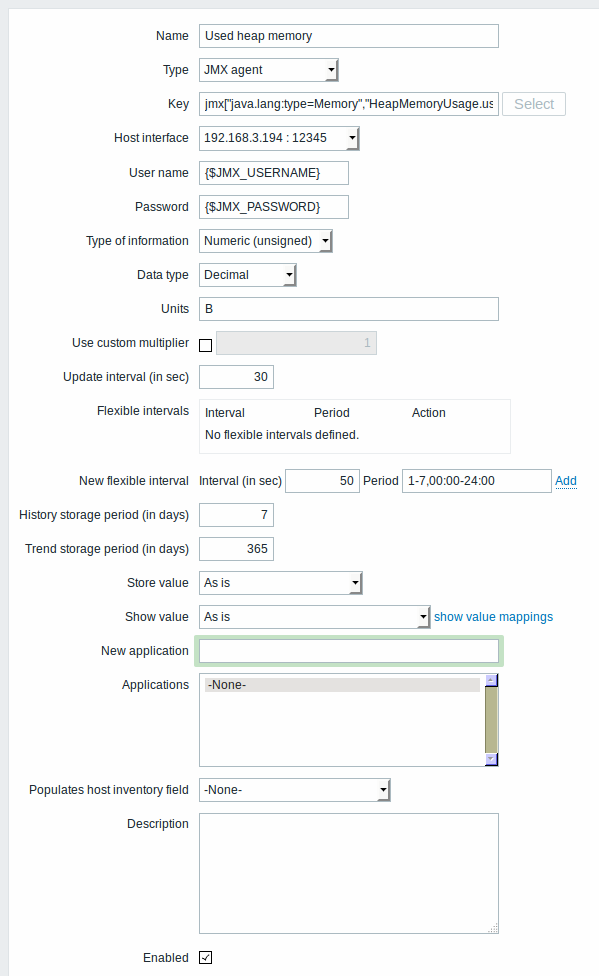Open the show value mappings link
The image size is (599, 976).
pos(493,617)
